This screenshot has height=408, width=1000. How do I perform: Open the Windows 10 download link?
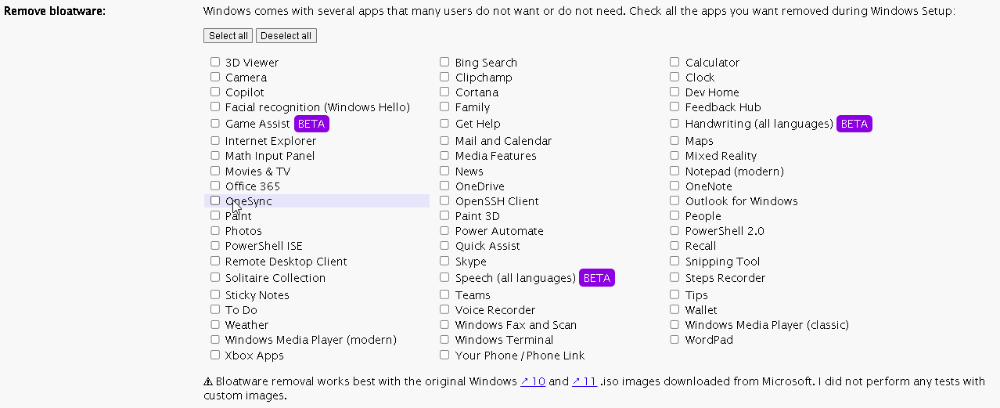(533, 382)
